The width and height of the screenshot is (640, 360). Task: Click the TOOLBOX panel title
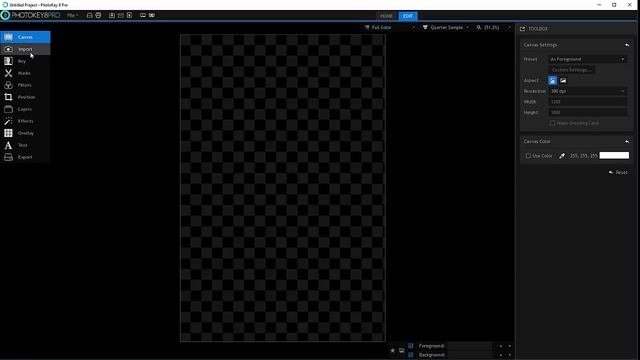(x=538, y=29)
